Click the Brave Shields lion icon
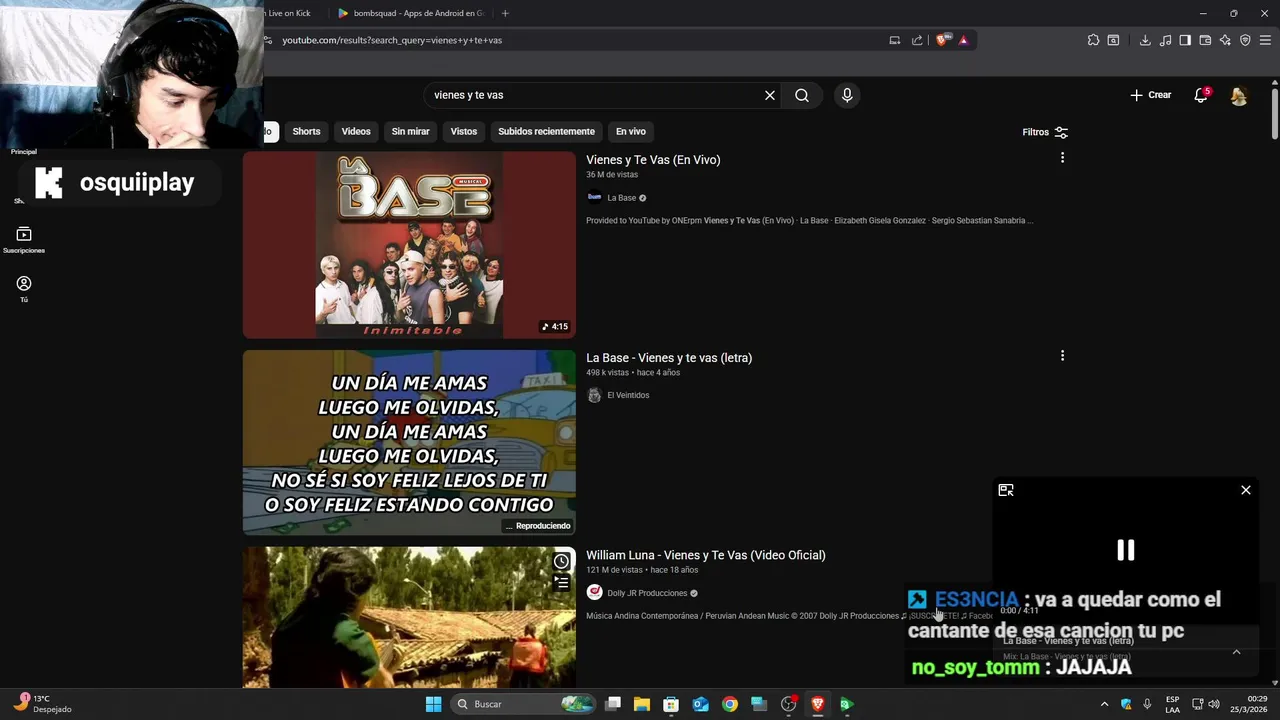The image size is (1280, 720). tap(944, 40)
